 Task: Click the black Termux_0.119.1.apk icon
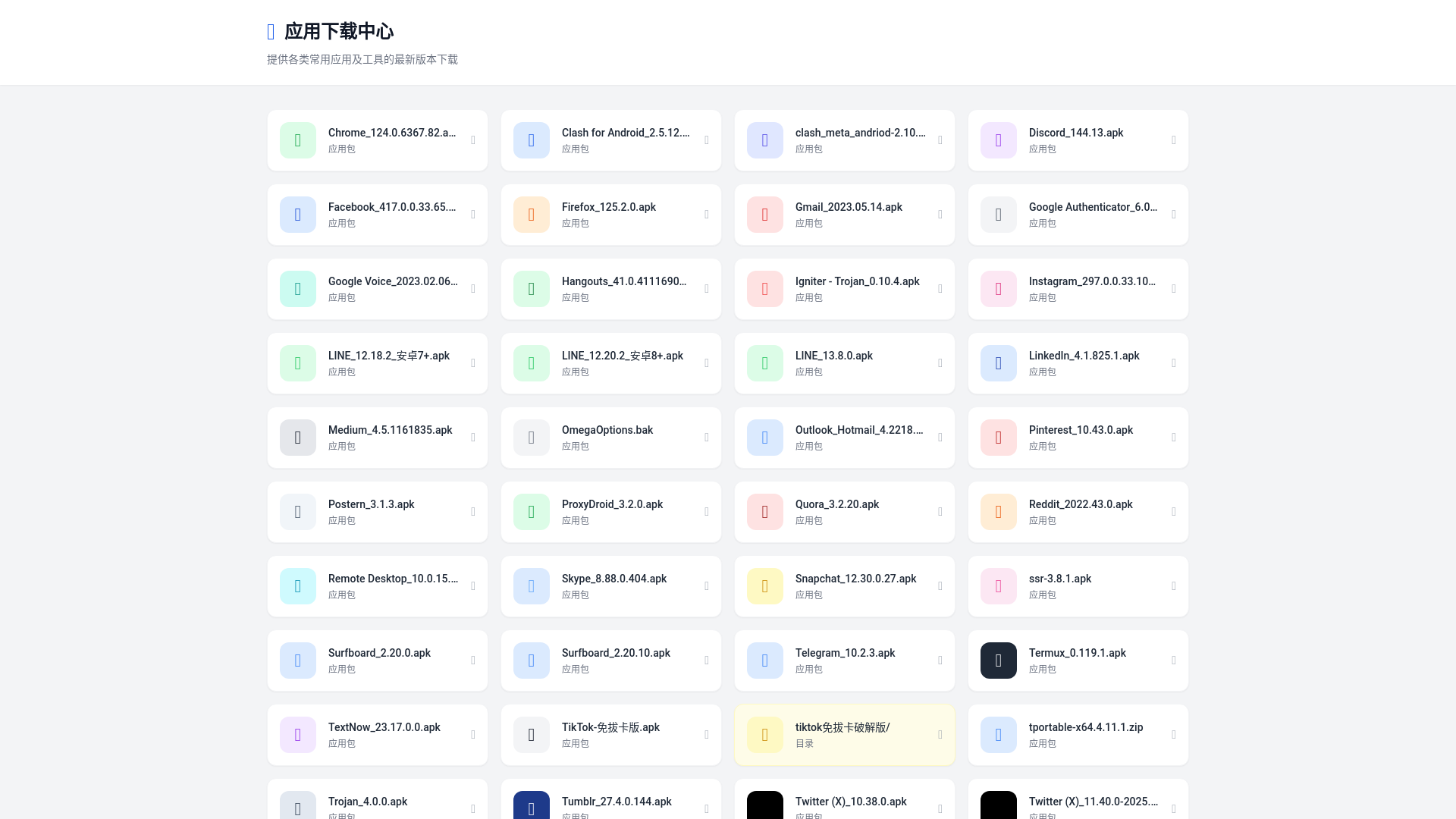999,661
